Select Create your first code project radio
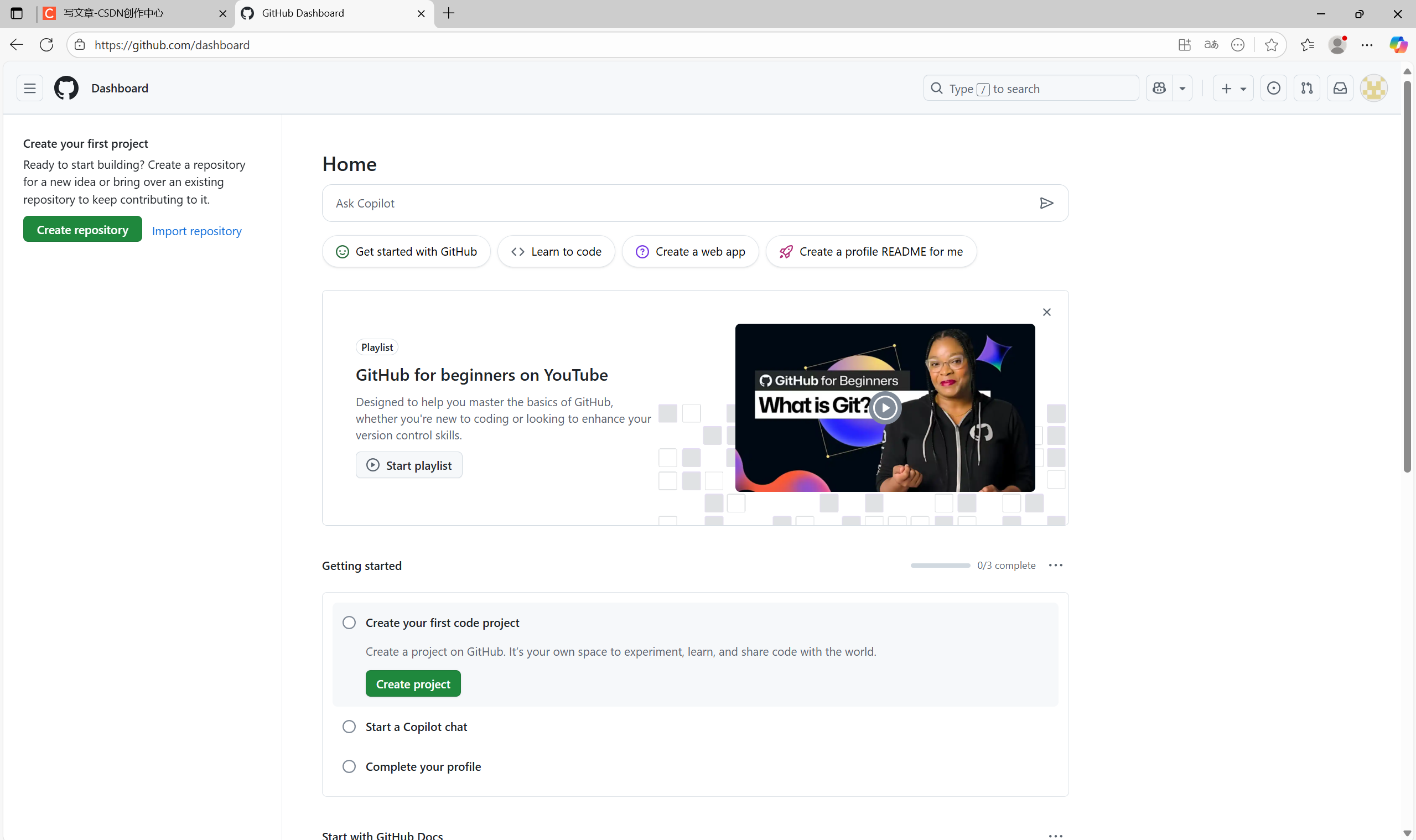Image resolution: width=1416 pixels, height=840 pixels. [x=349, y=623]
